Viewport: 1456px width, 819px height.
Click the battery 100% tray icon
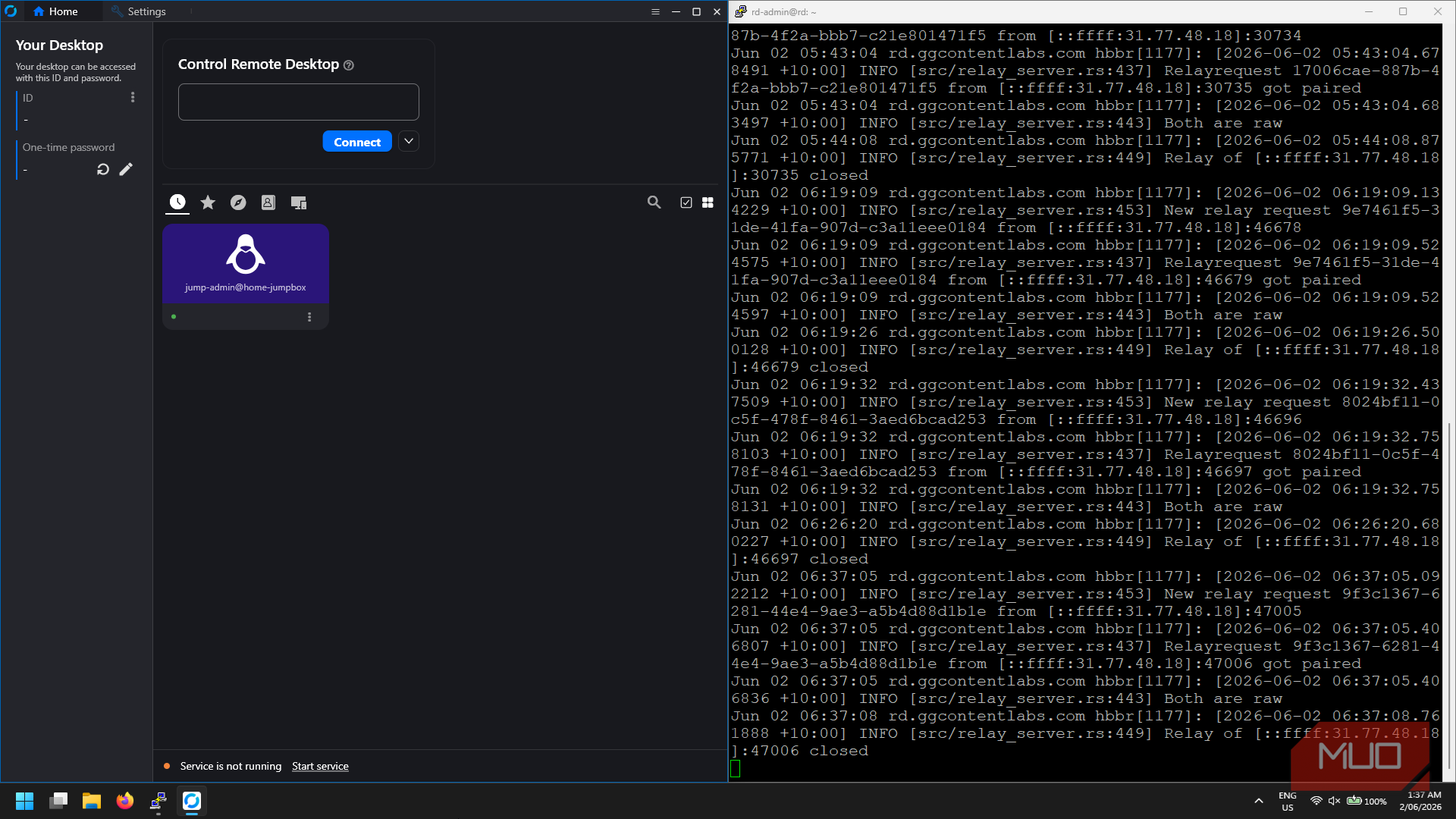1367,801
